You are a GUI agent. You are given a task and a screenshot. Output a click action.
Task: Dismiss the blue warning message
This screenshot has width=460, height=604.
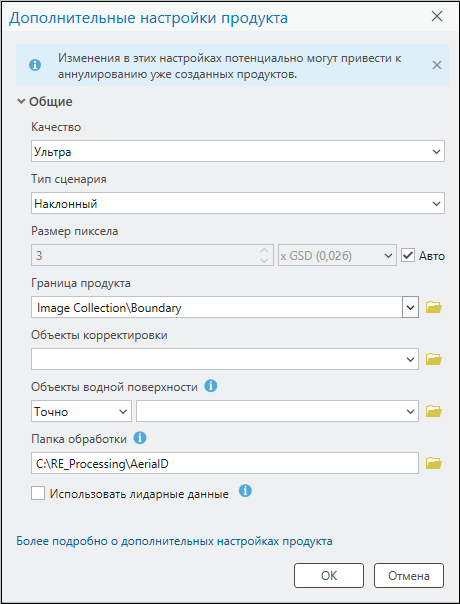pyautogui.click(x=436, y=65)
